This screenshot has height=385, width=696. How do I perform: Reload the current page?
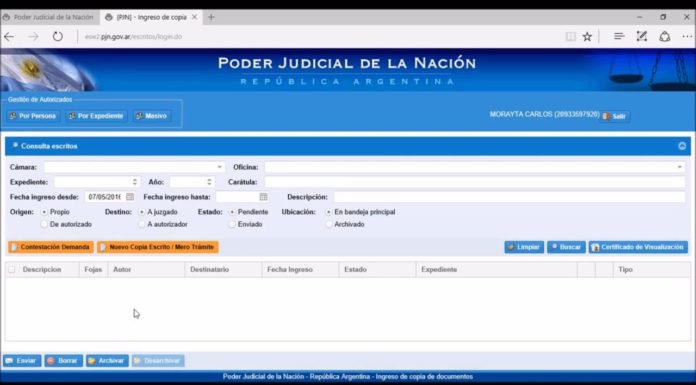click(58, 36)
